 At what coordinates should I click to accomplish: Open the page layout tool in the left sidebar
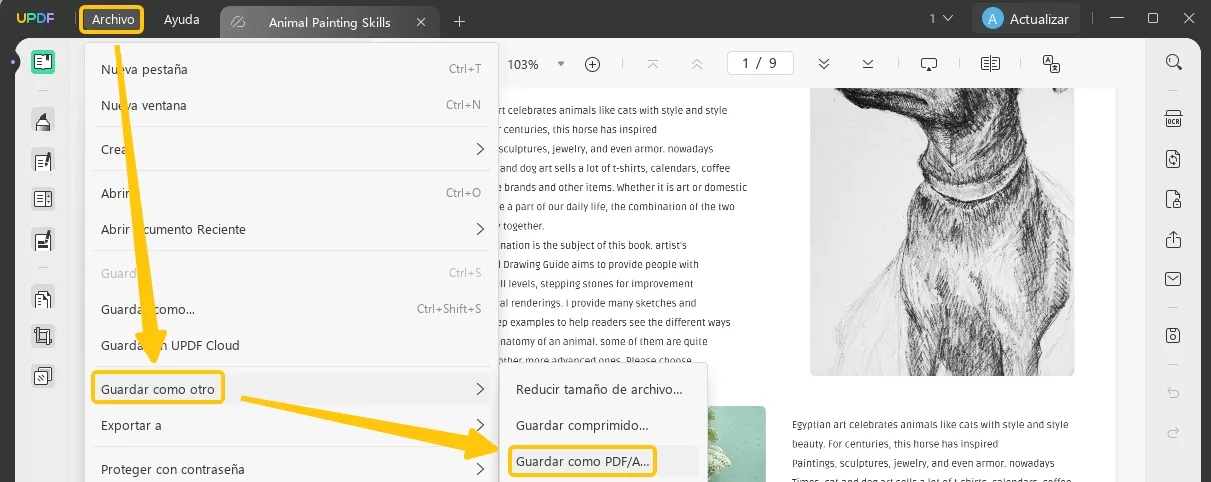(x=42, y=199)
